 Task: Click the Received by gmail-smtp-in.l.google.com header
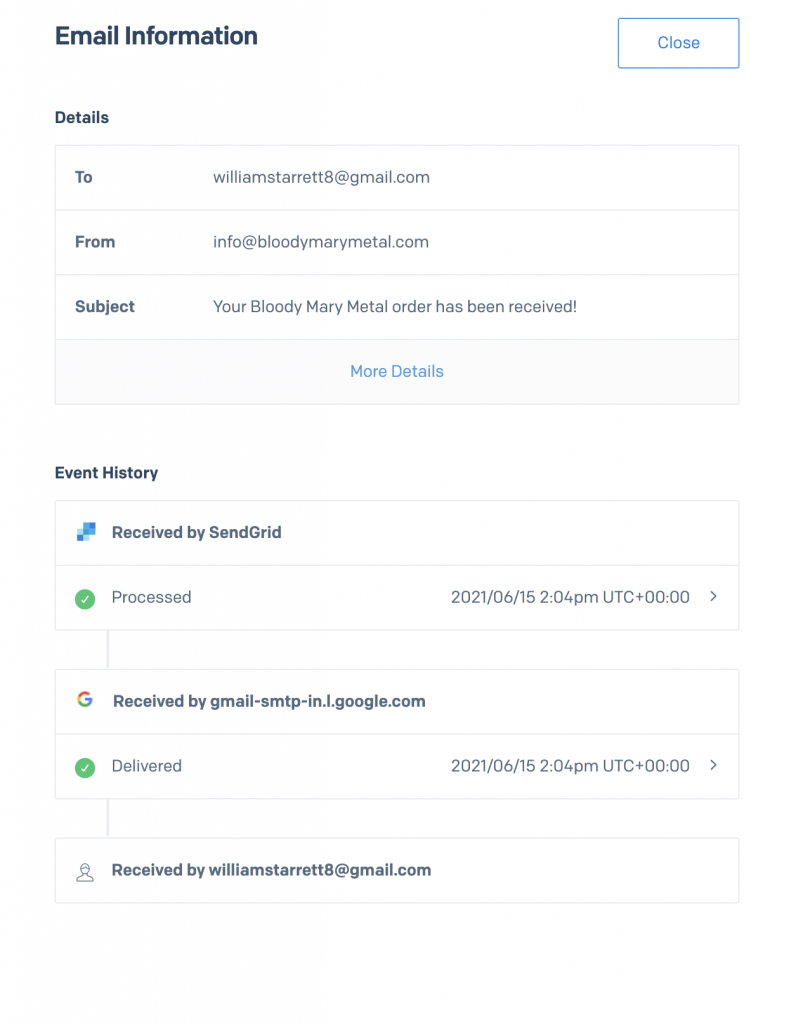point(269,701)
